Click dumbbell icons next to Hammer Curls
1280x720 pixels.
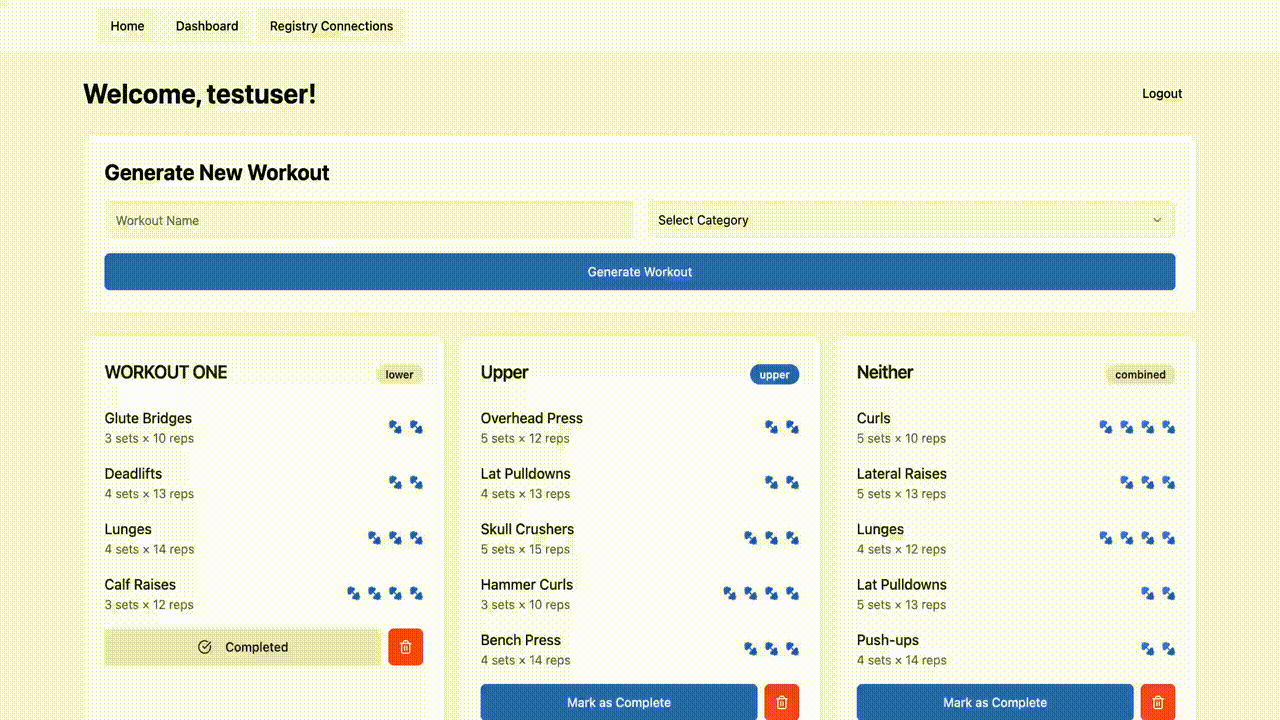click(x=761, y=593)
